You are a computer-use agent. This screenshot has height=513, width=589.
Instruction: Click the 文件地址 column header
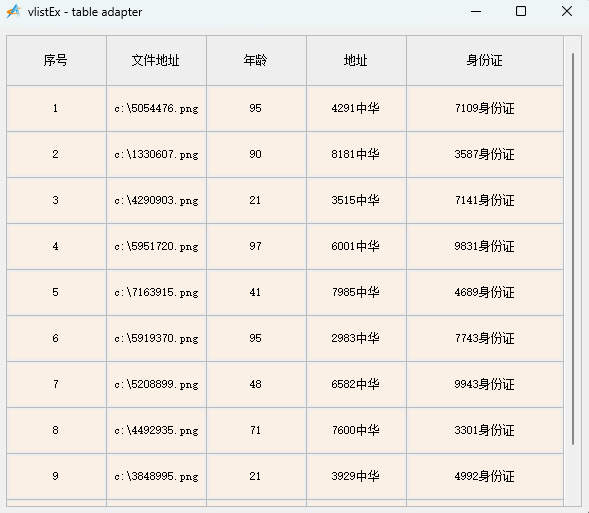click(156, 60)
